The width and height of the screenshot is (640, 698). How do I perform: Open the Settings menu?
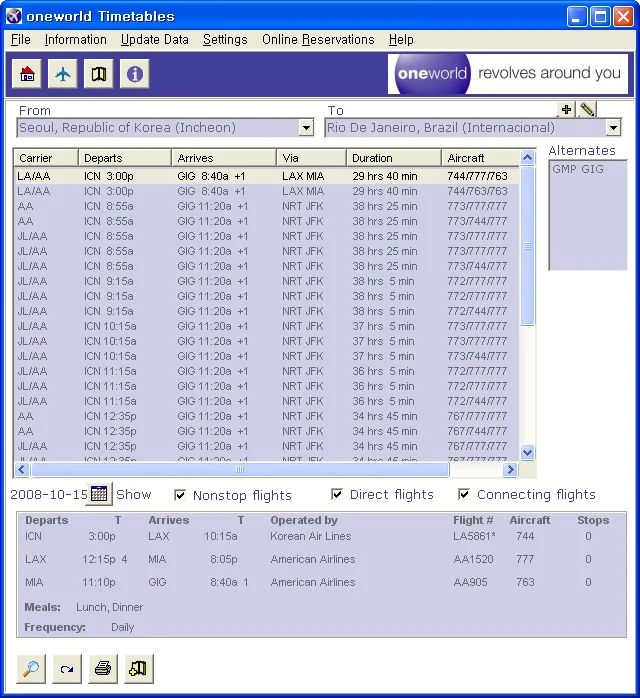(225, 40)
